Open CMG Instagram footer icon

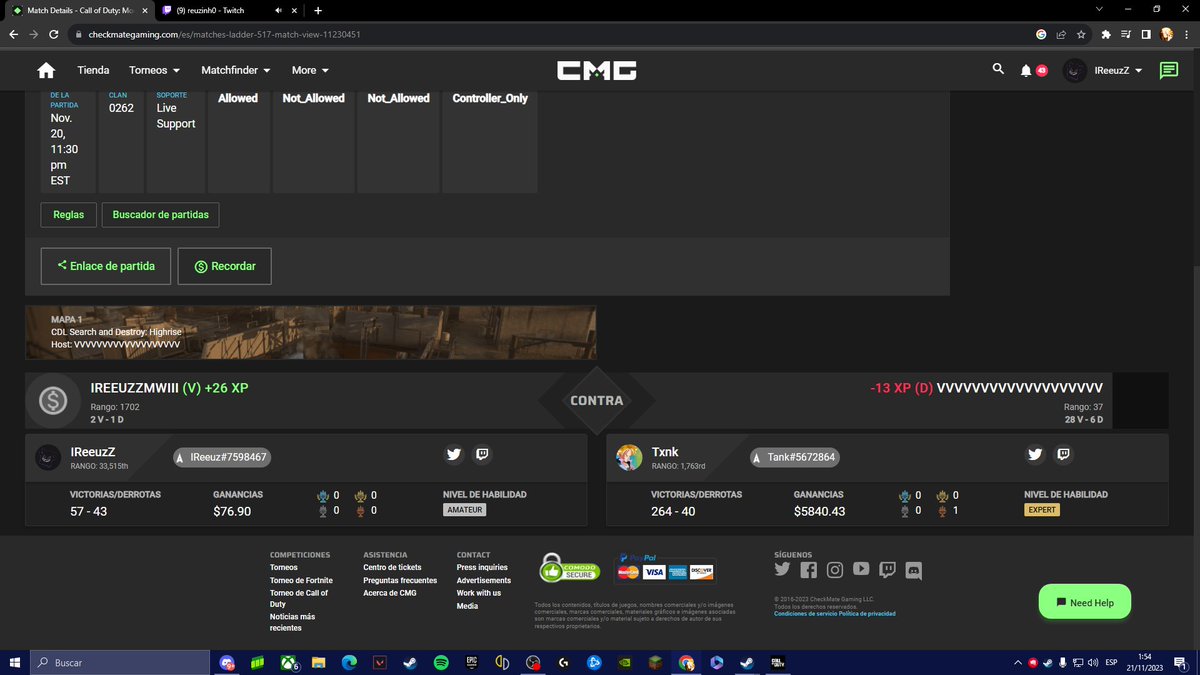[835, 569]
